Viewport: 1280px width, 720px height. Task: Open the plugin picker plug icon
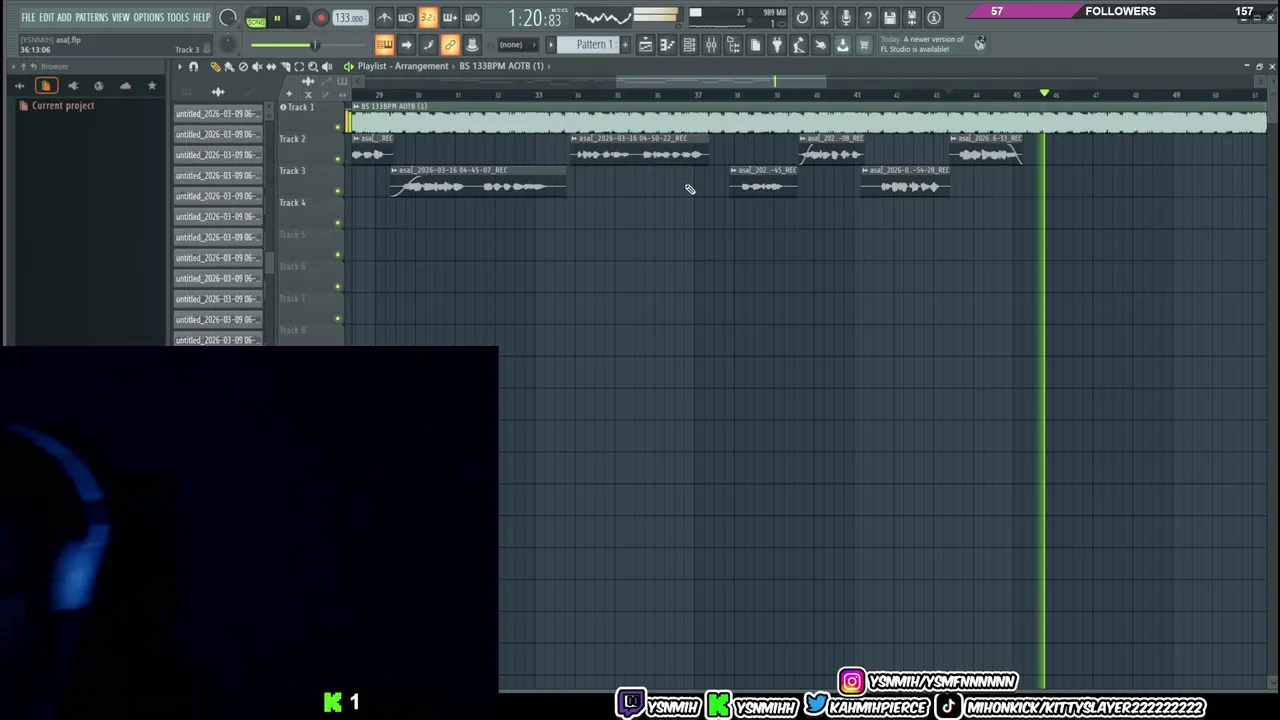[777, 45]
